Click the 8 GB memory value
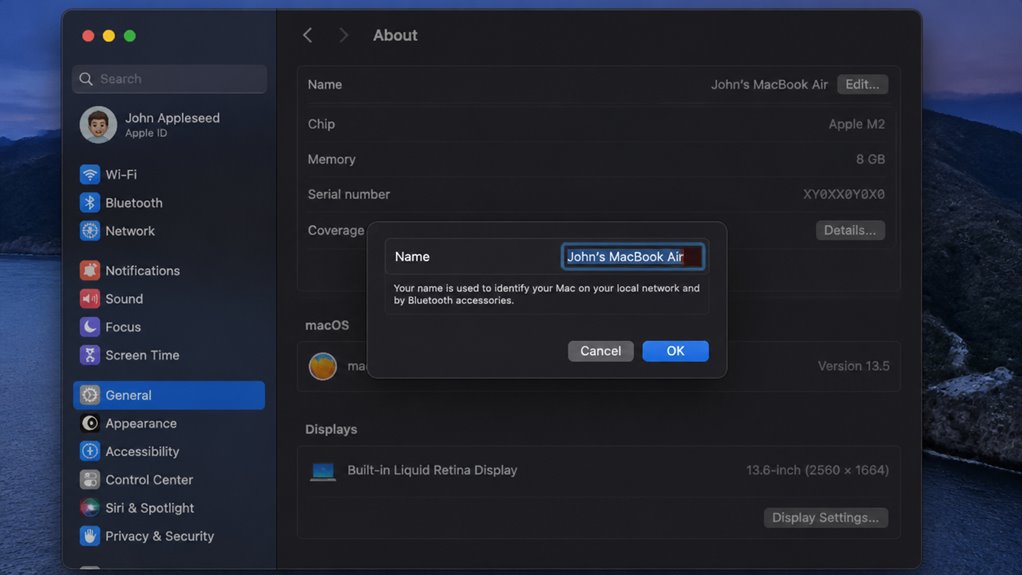1022x575 pixels. click(870, 159)
